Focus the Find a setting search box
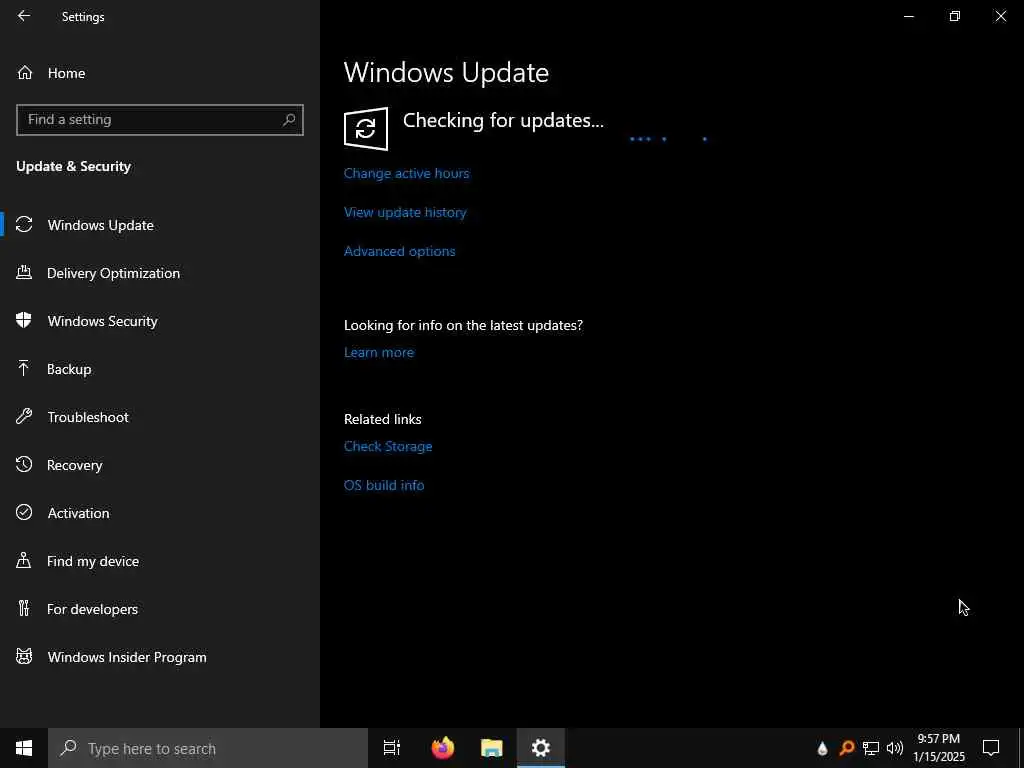This screenshot has height=768, width=1024. tap(160, 120)
